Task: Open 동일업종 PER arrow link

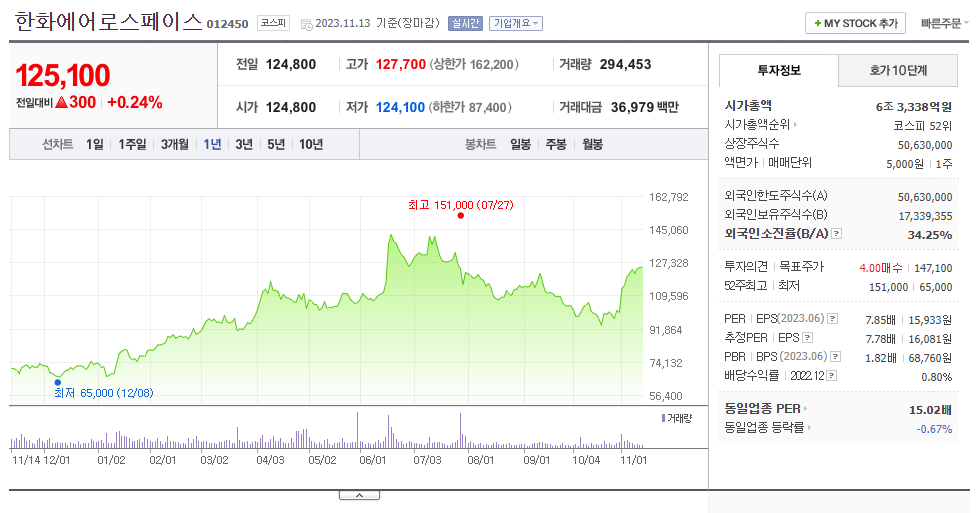Action: point(805,409)
